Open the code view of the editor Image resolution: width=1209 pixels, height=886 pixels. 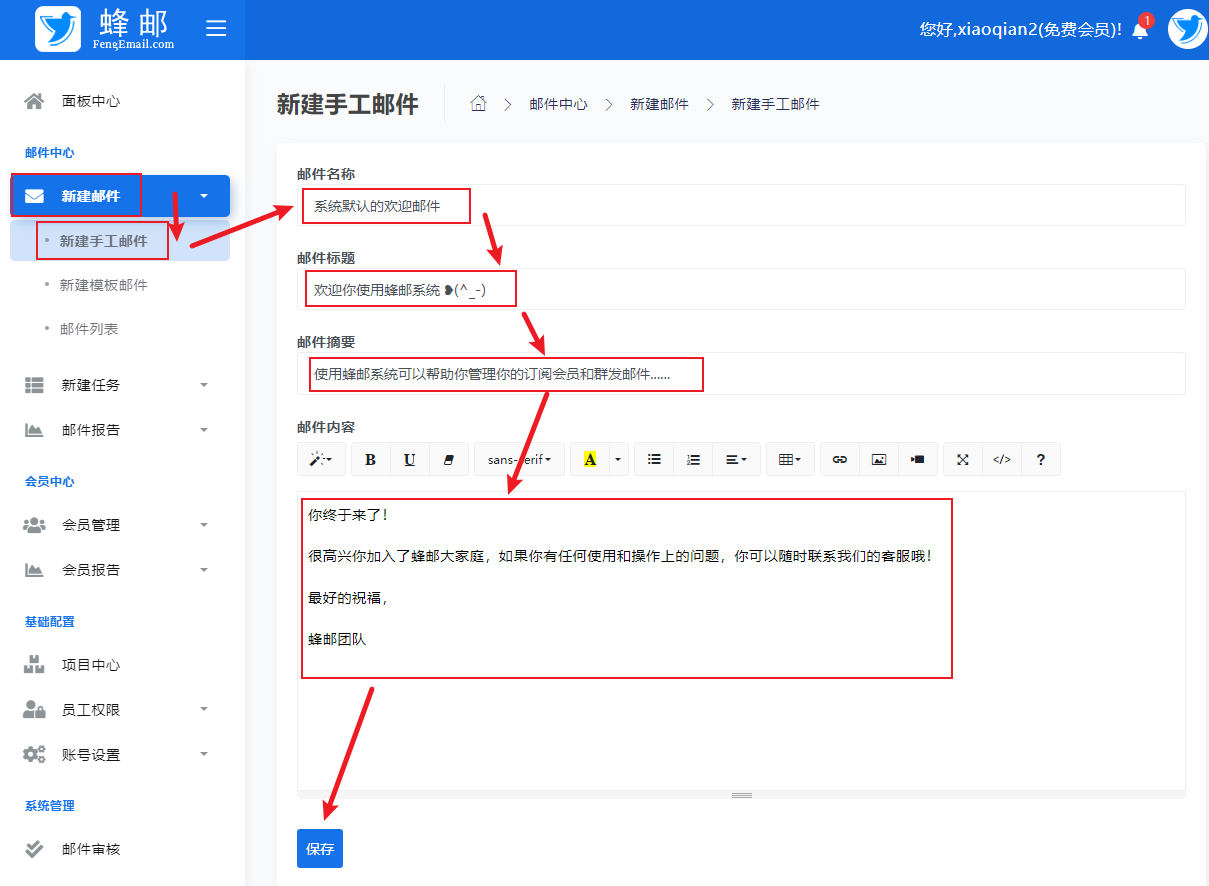tap(1002, 459)
